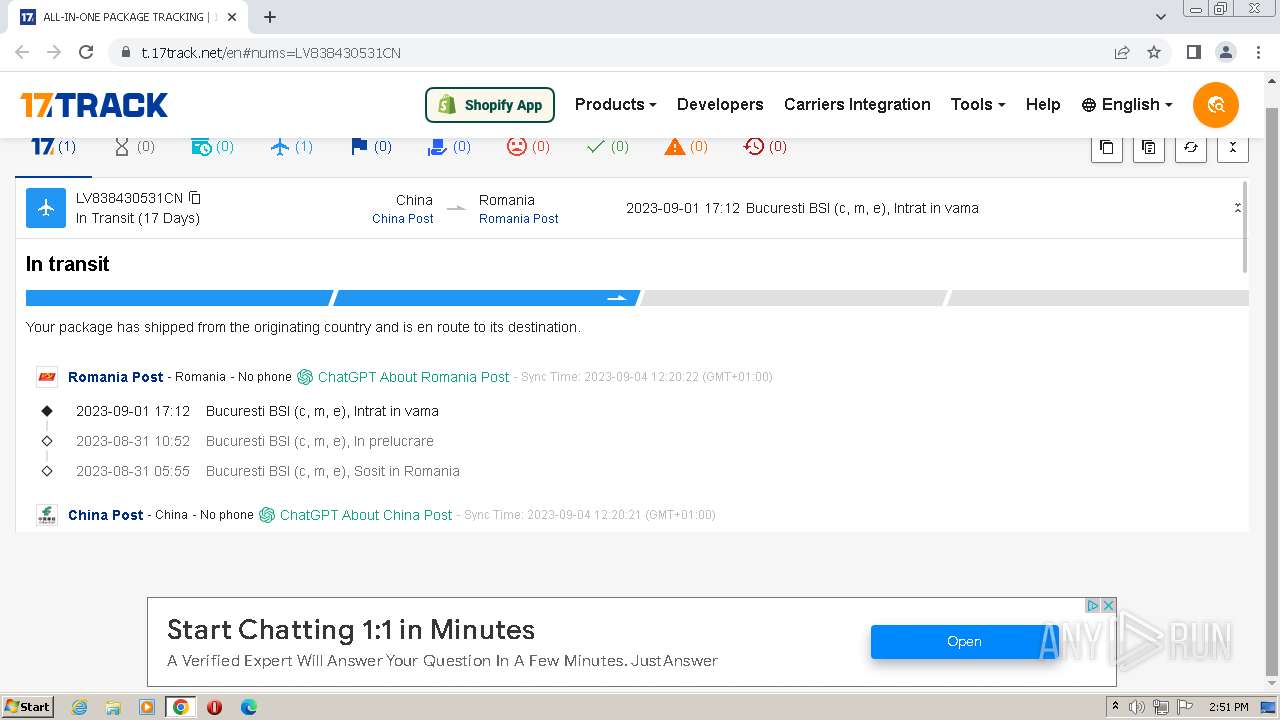Click the Romania Post carrier logo icon
Screen dimensions: 1280x720
click(47, 377)
